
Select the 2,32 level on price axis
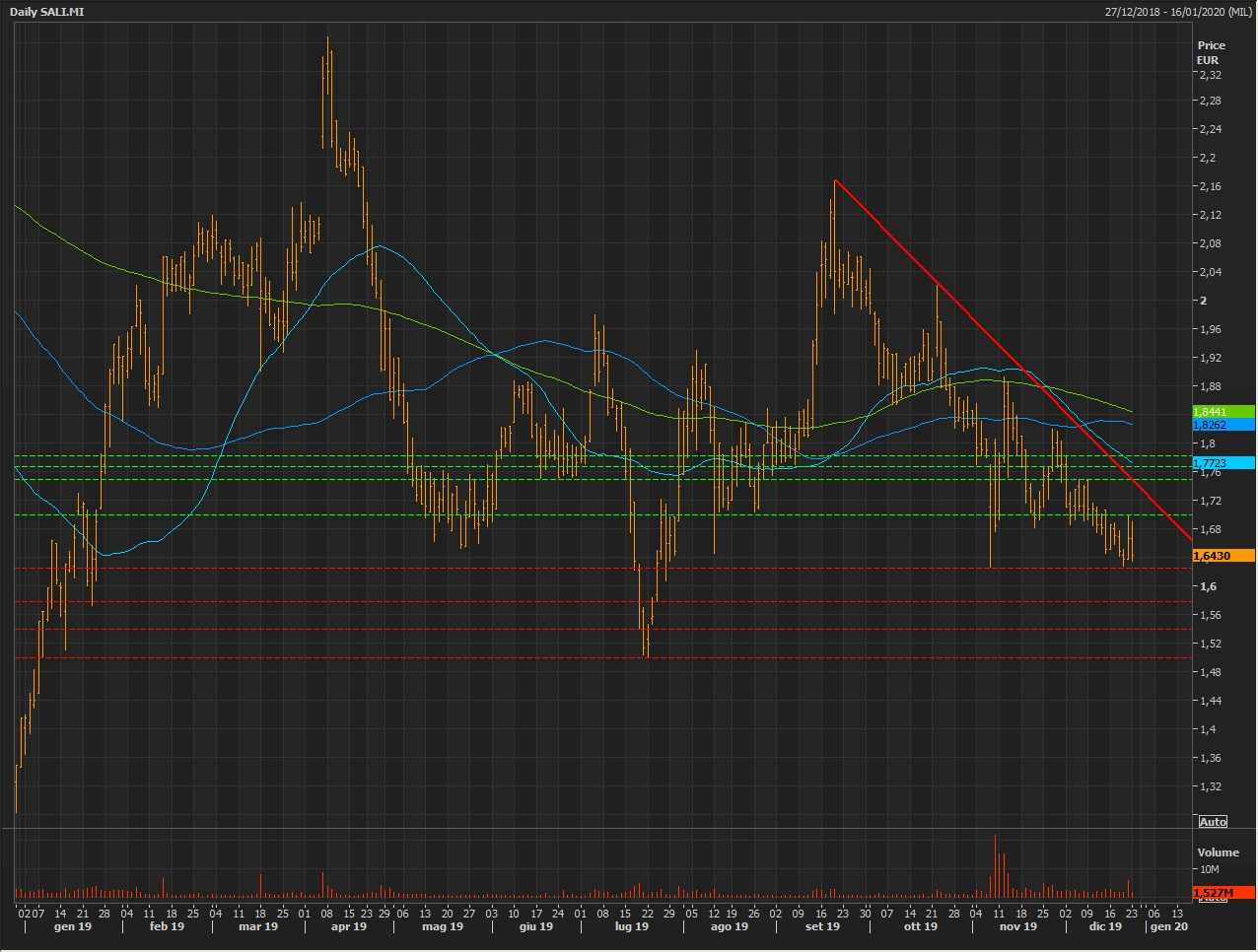click(1210, 75)
